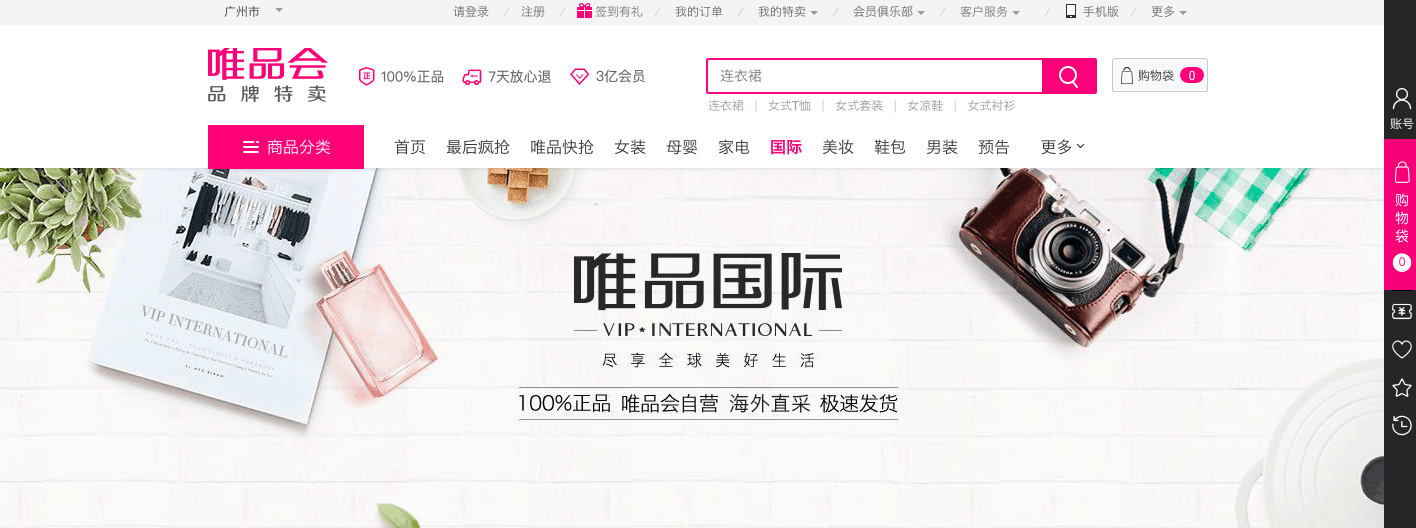The image size is (1416, 528).
Task: Focus the 连衣裙 search input field
Action: pyautogui.click(x=875, y=76)
